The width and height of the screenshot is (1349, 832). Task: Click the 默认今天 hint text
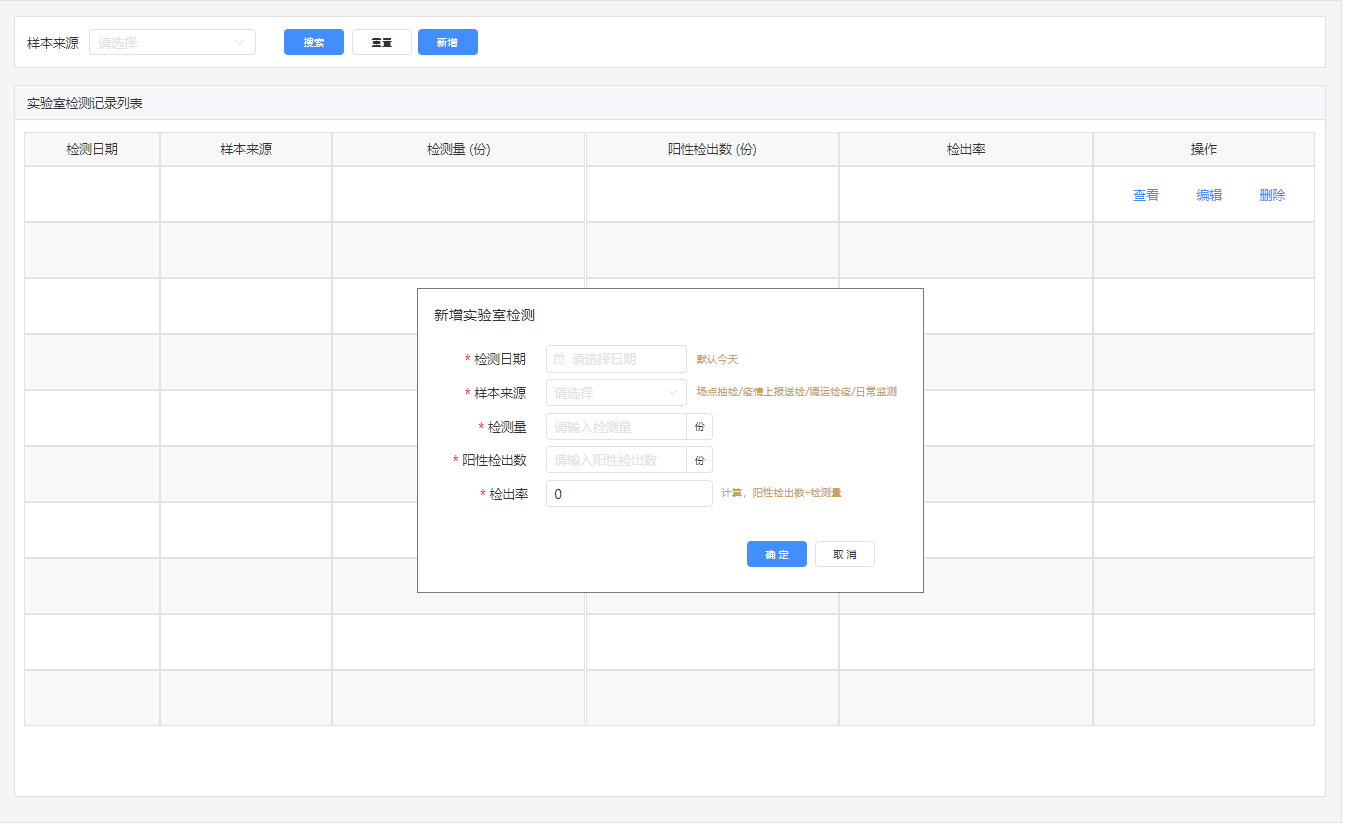click(x=717, y=359)
